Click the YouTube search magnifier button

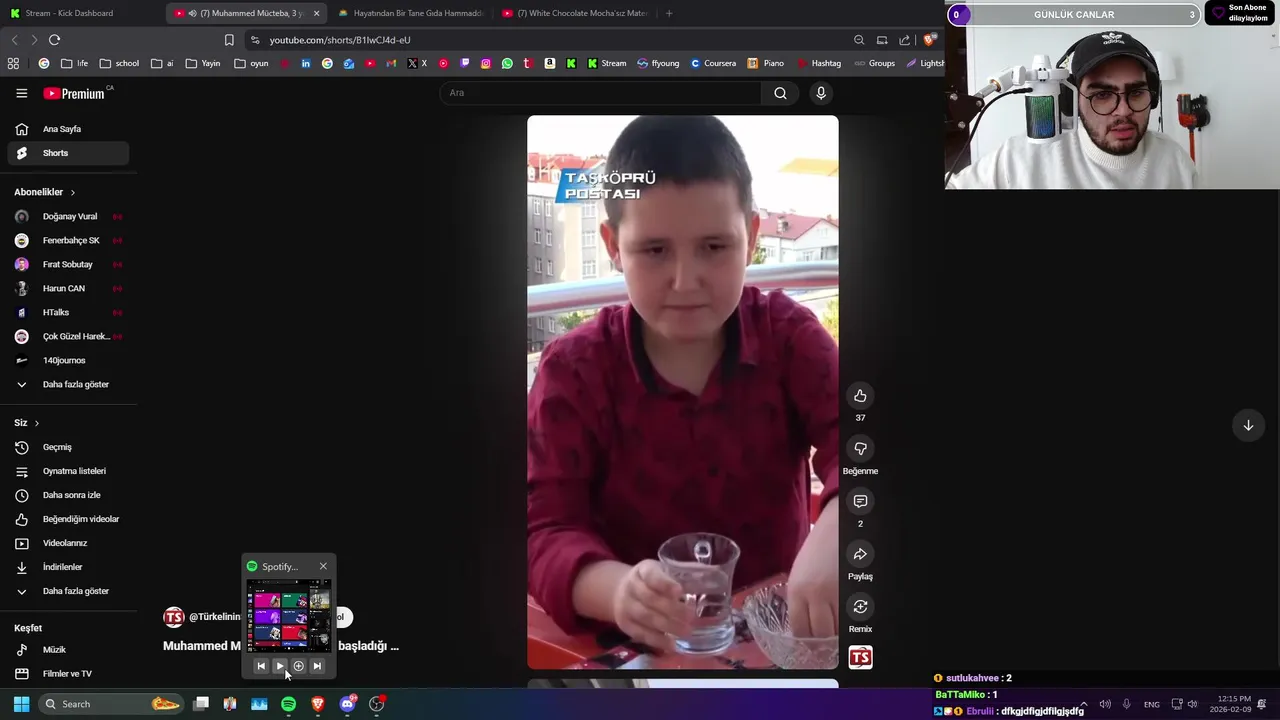tap(780, 93)
